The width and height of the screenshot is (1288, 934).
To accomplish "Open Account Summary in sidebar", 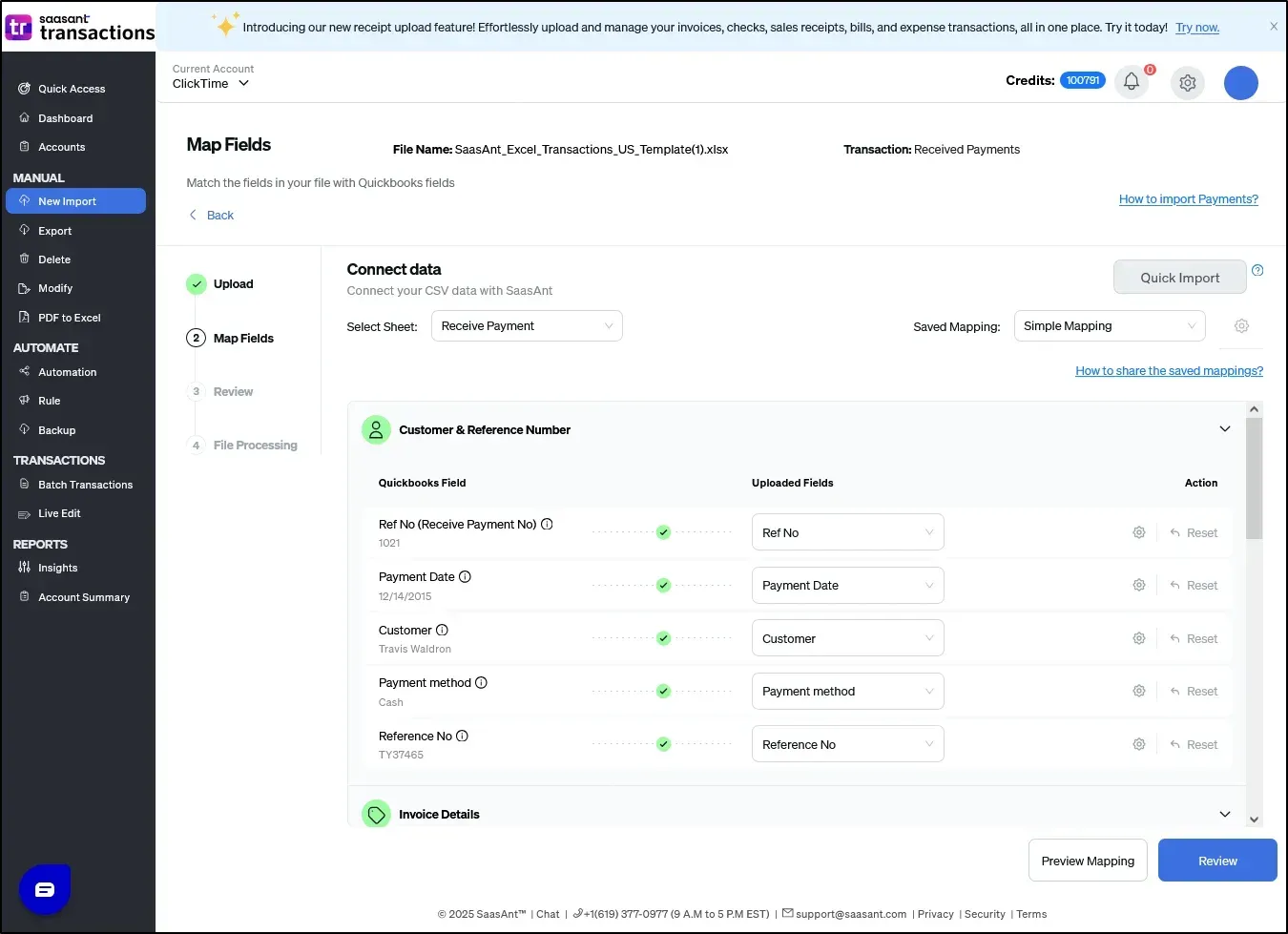I will pyautogui.click(x=84, y=597).
